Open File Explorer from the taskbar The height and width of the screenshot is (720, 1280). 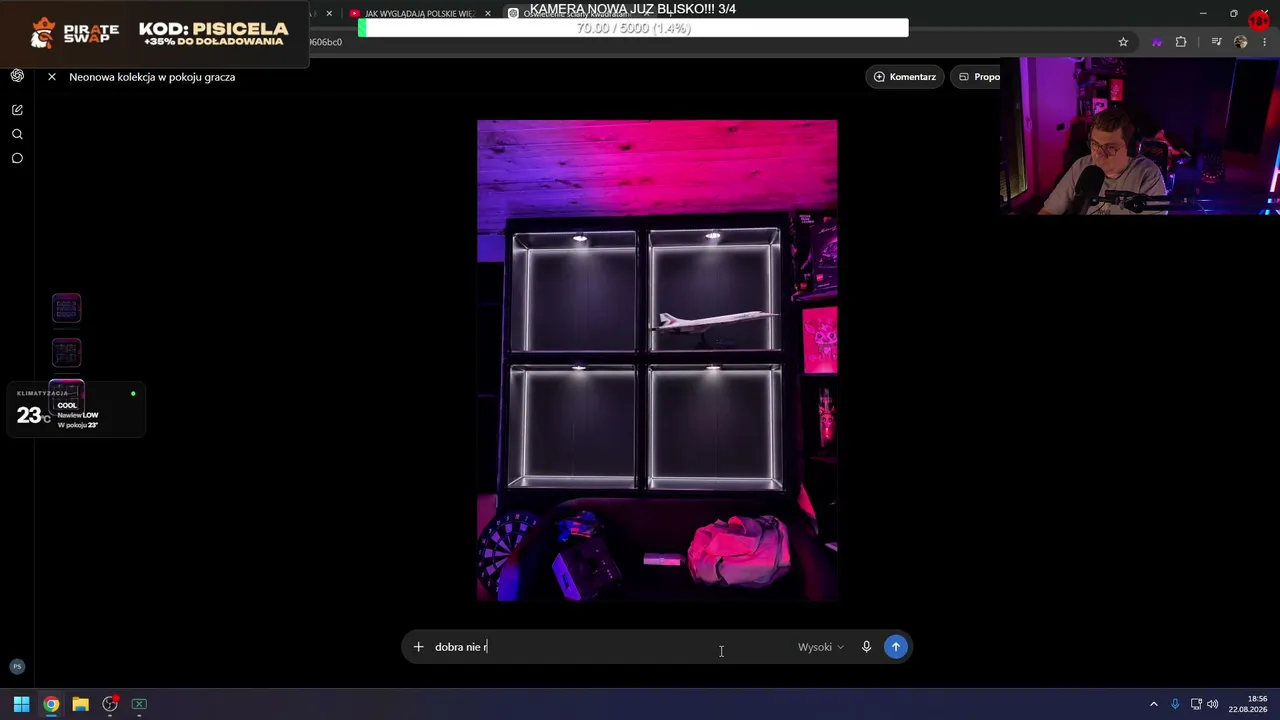point(80,704)
